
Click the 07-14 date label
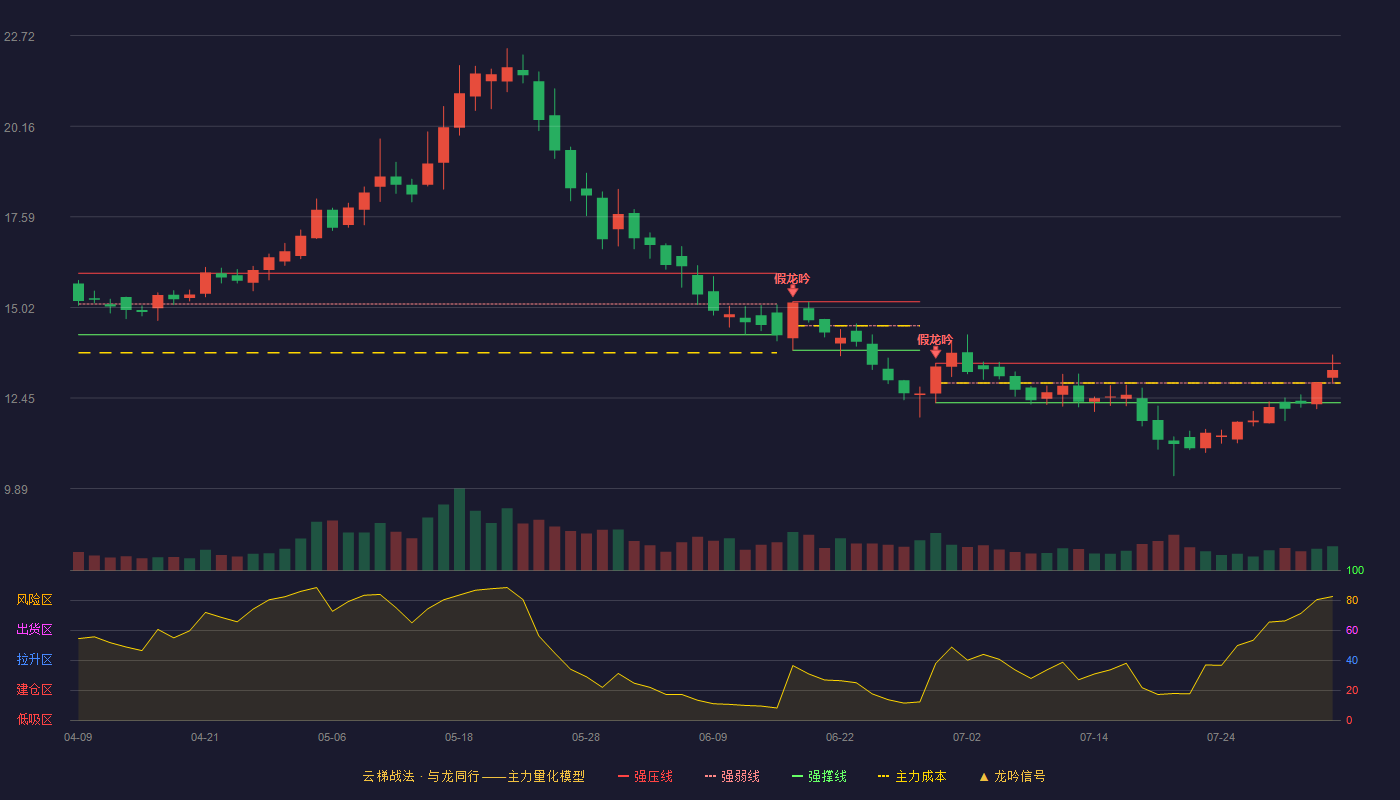(1094, 737)
